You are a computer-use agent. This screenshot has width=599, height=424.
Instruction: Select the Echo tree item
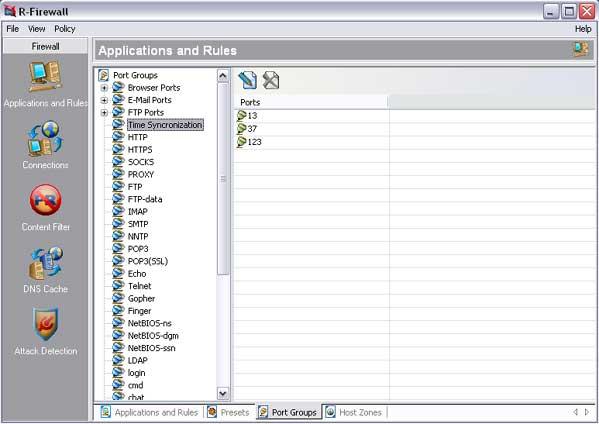[137, 274]
